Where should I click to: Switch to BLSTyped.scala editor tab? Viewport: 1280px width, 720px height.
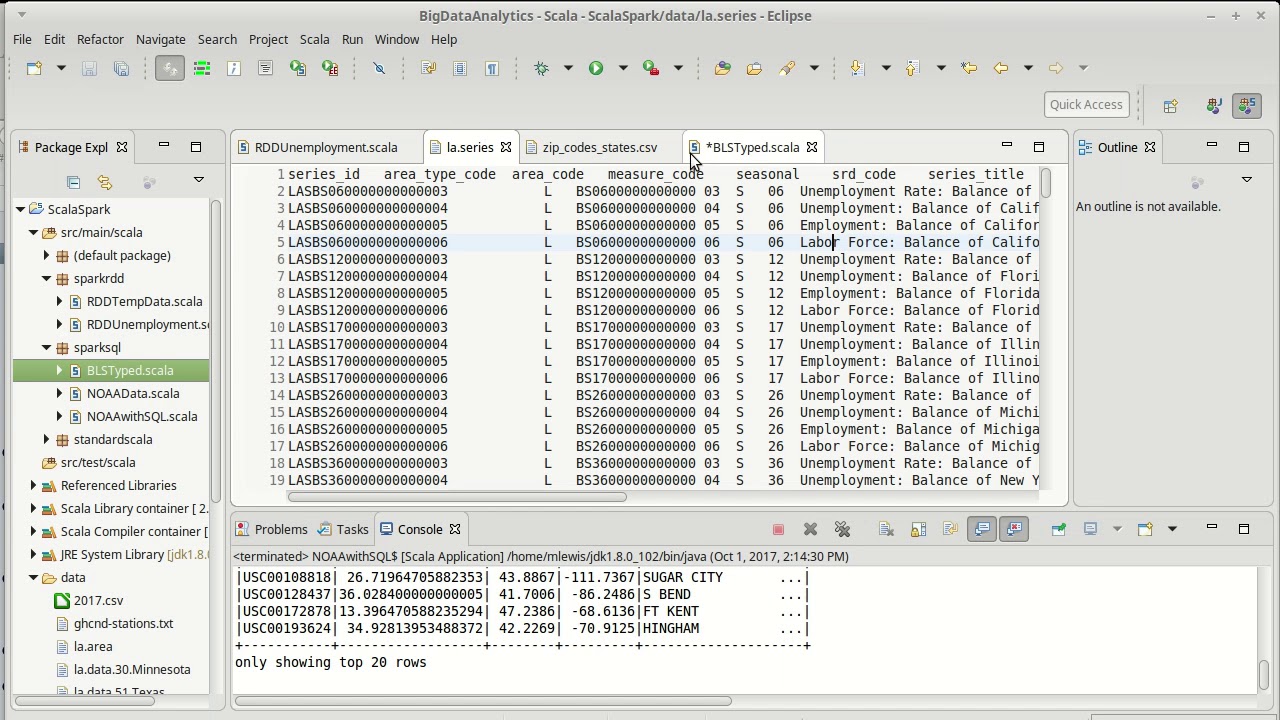[x=752, y=147]
